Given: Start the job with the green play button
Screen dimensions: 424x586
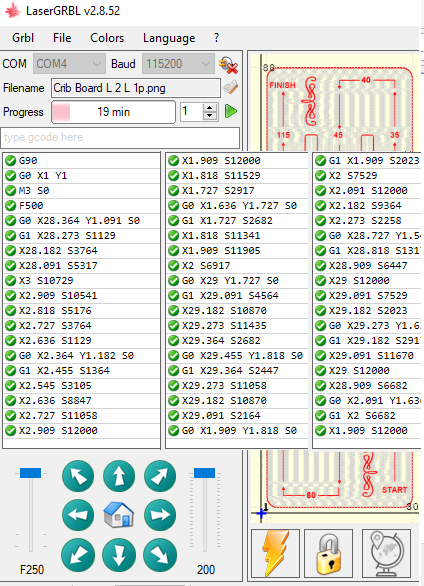Looking at the screenshot, I should coord(231,111).
